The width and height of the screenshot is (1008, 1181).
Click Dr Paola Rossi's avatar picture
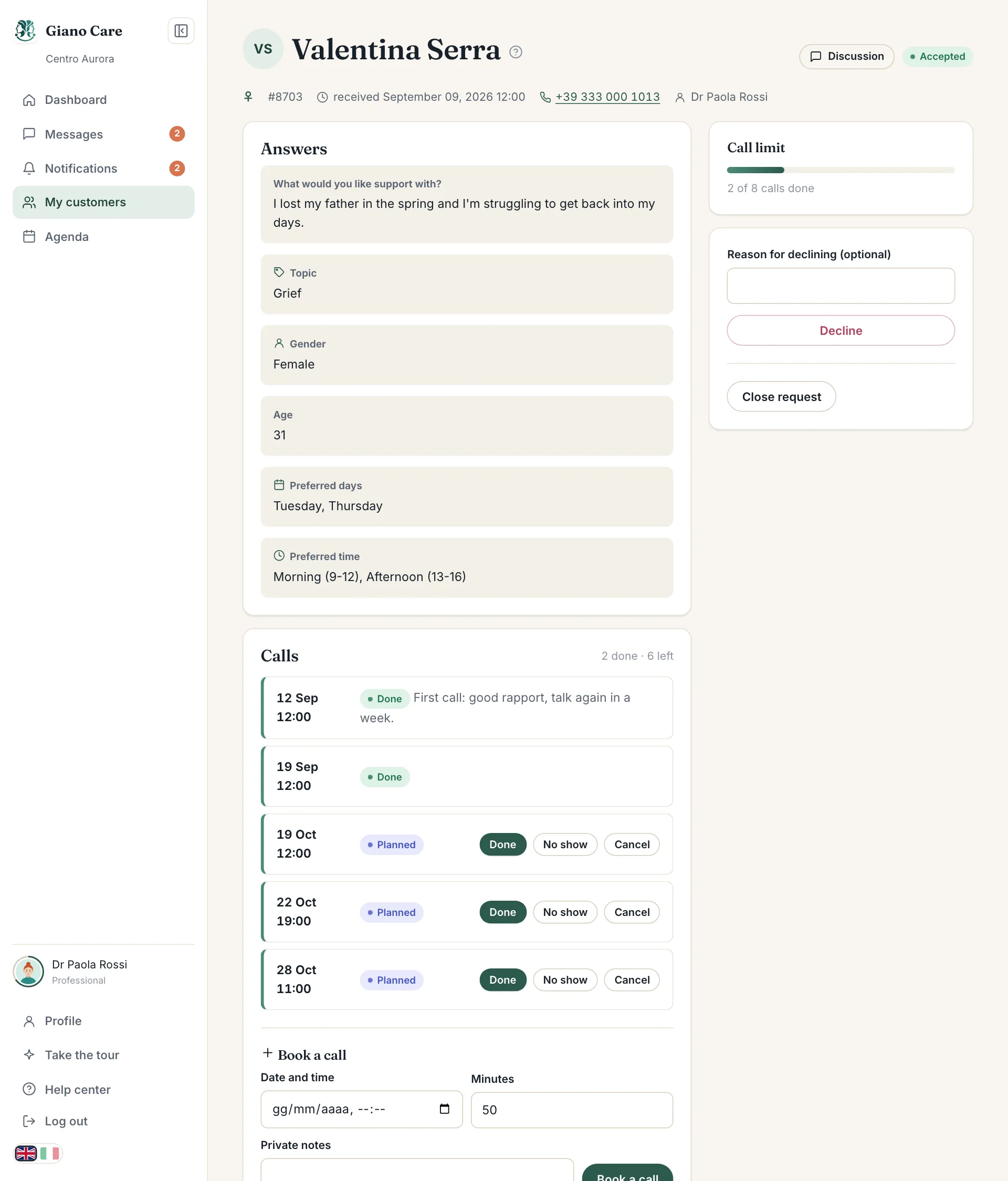coord(28,971)
